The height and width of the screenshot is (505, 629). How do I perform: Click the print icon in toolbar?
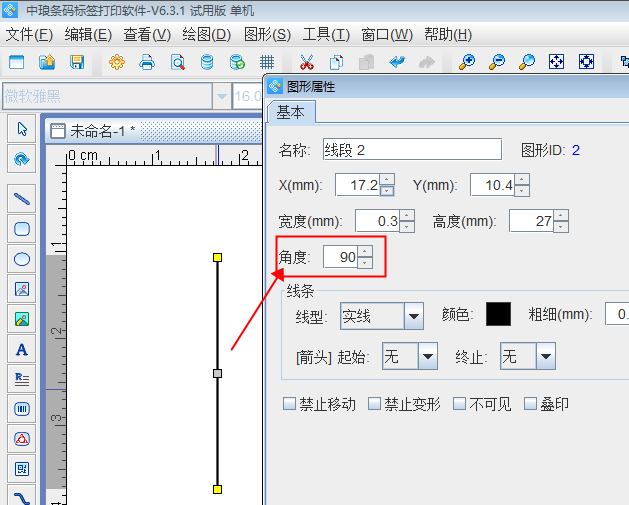pyautogui.click(x=147, y=62)
